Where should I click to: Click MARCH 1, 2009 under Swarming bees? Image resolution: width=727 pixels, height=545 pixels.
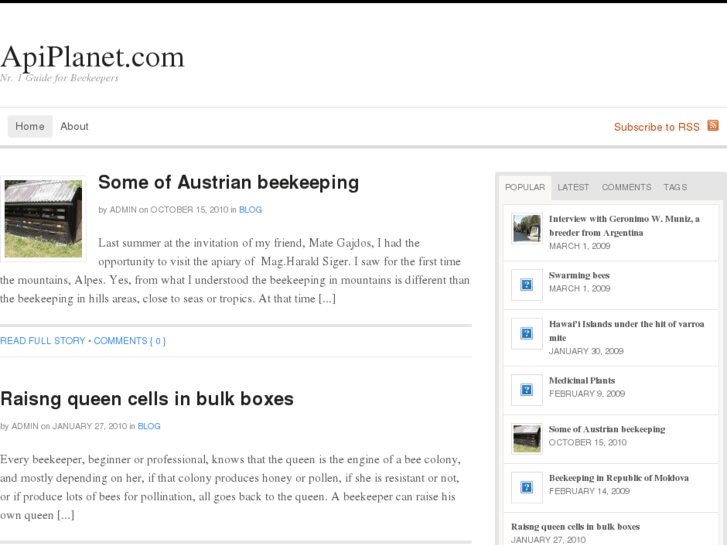point(580,289)
